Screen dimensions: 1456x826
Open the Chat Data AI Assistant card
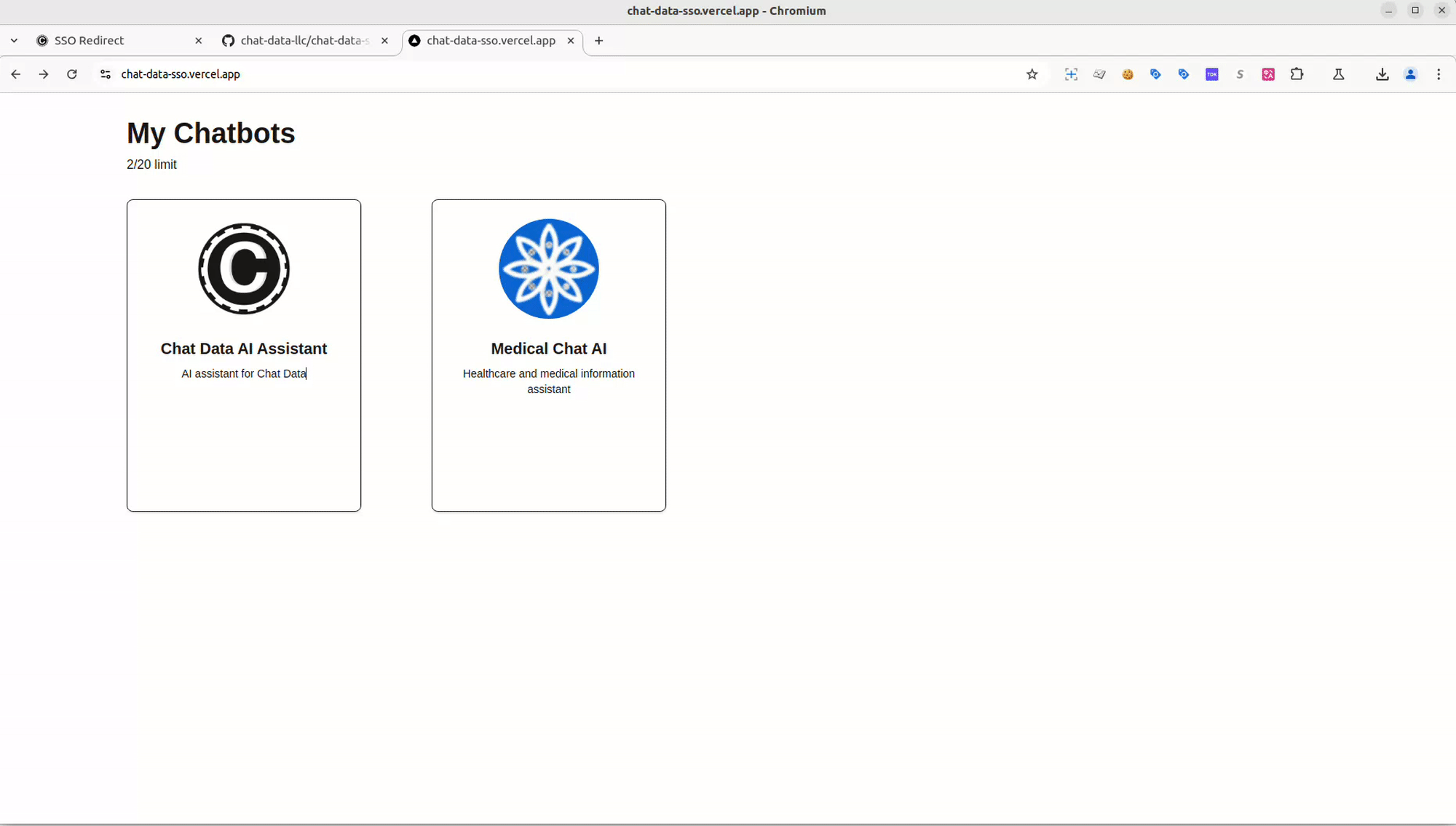tap(244, 349)
